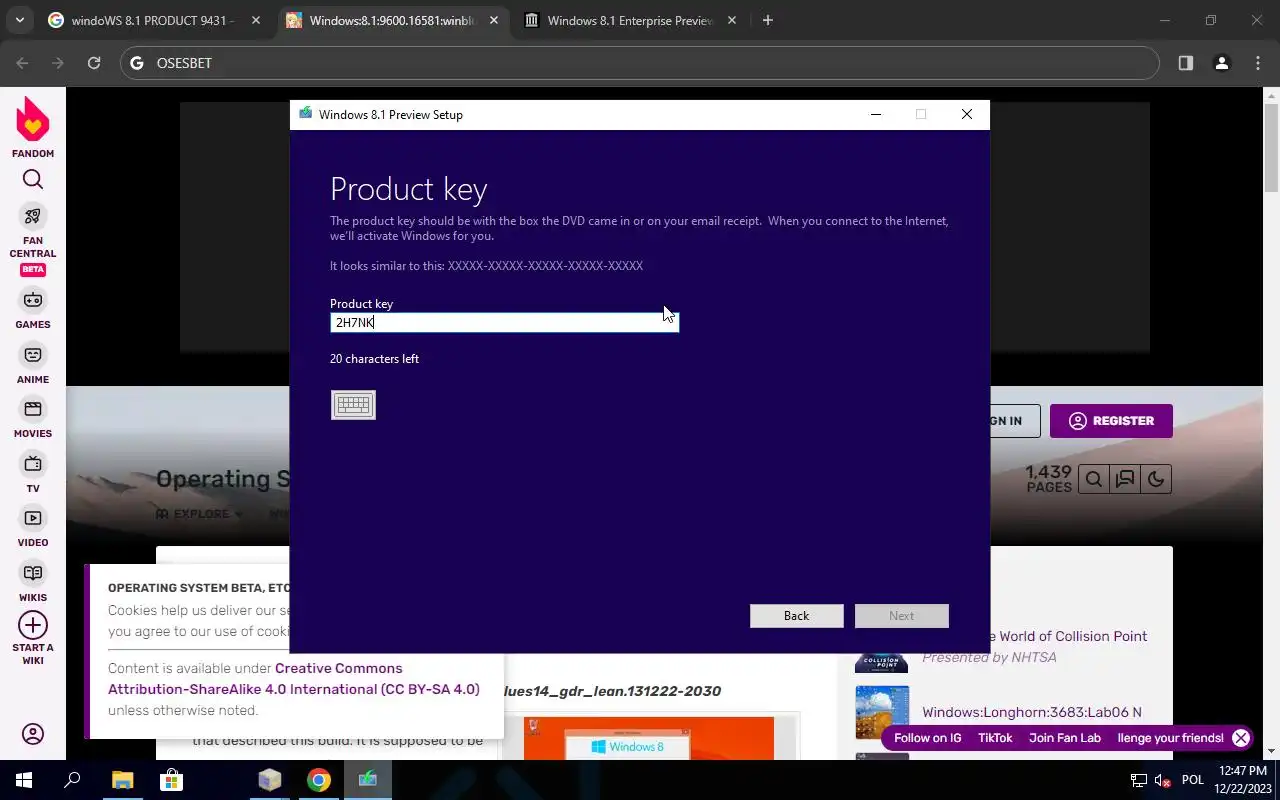
Task: Open wiki discussions icon
Action: pos(1125,479)
